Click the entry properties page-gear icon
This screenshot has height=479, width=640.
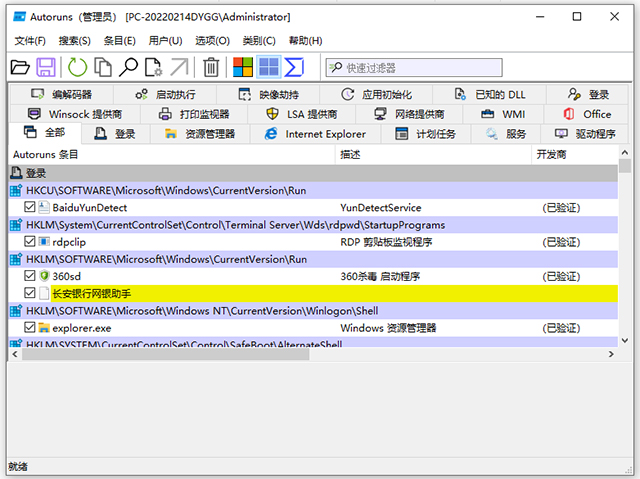(x=154, y=67)
